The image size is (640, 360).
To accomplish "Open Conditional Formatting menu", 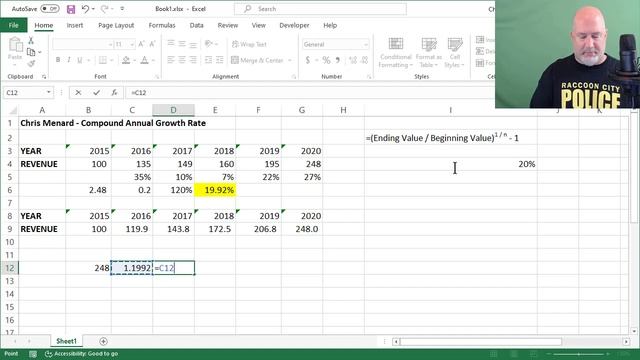I will point(395,53).
